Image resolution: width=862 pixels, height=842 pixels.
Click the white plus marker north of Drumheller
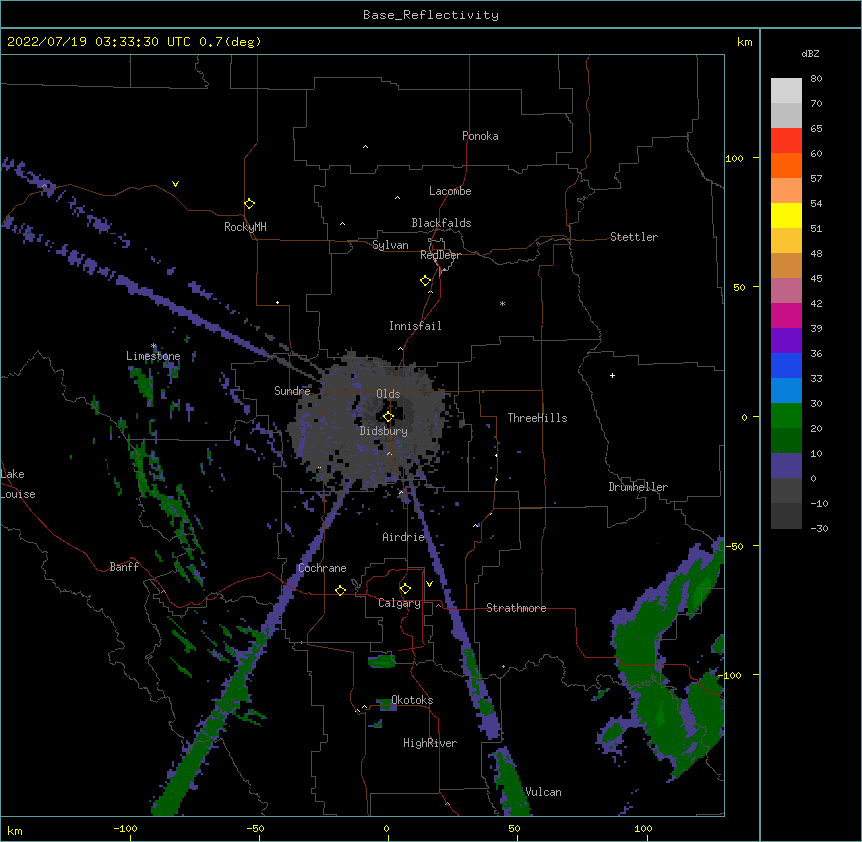(612, 375)
